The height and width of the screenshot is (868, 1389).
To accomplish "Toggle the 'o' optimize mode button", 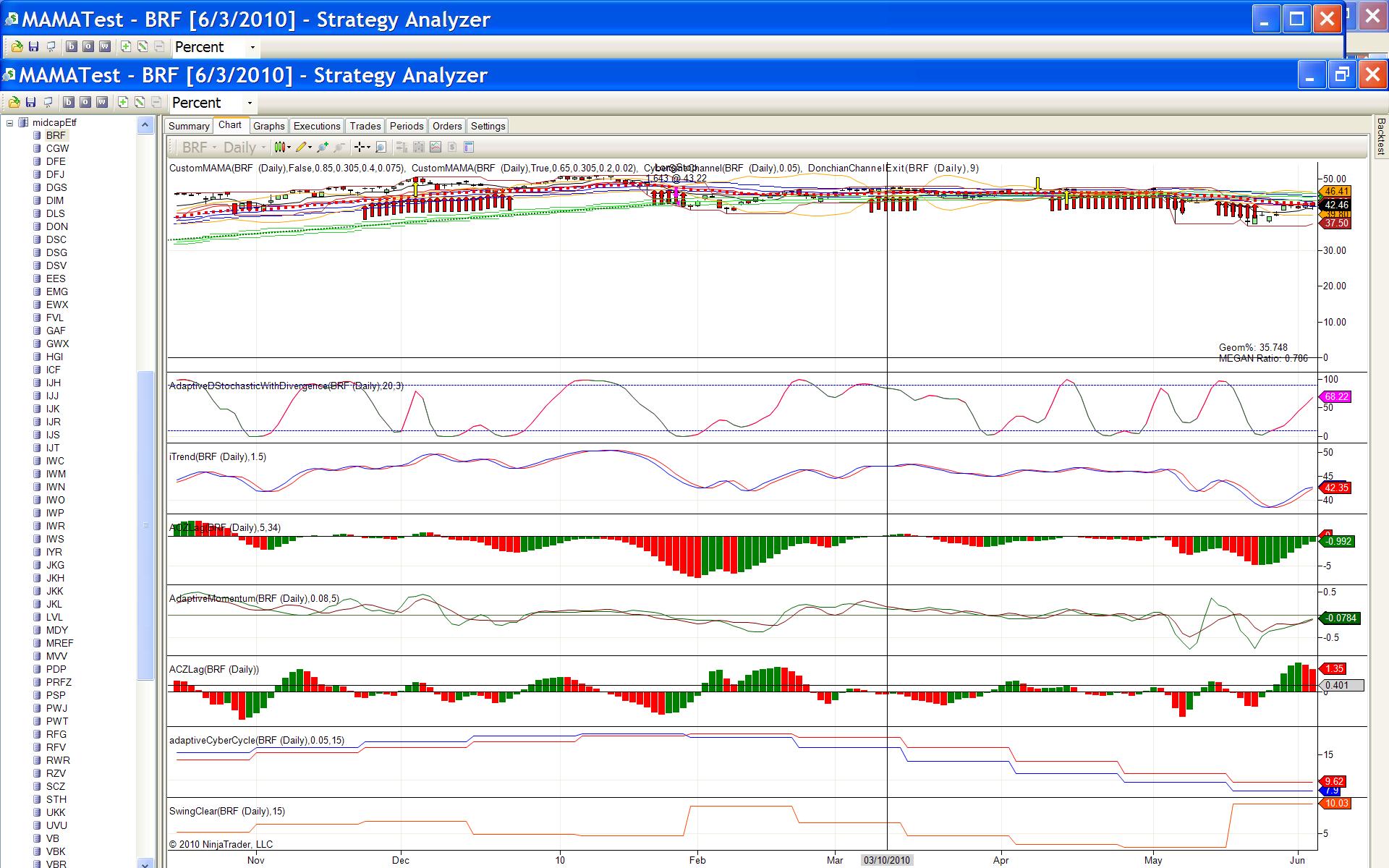I will 86,102.
